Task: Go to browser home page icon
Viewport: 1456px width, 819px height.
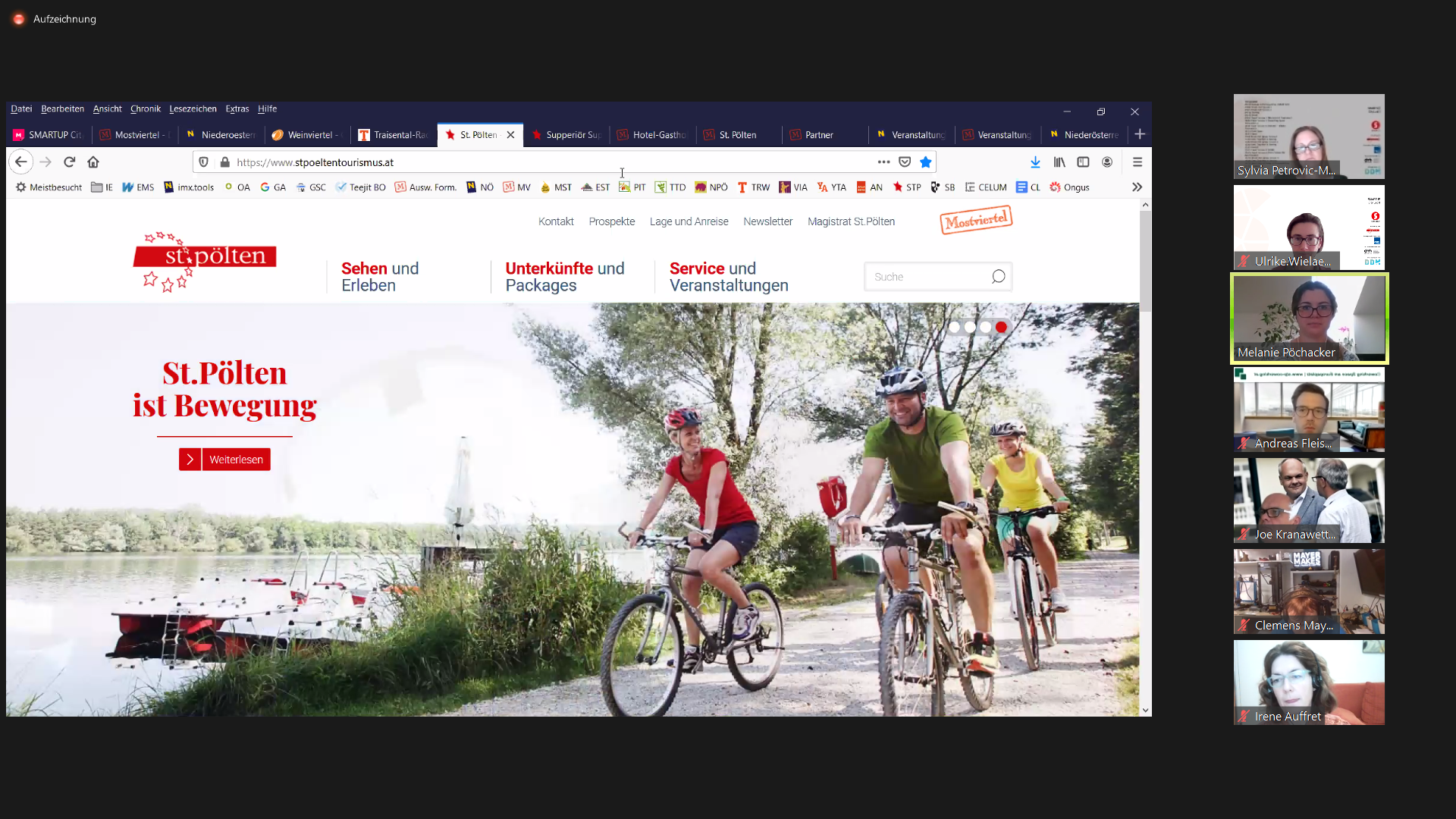Action: (x=93, y=162)
